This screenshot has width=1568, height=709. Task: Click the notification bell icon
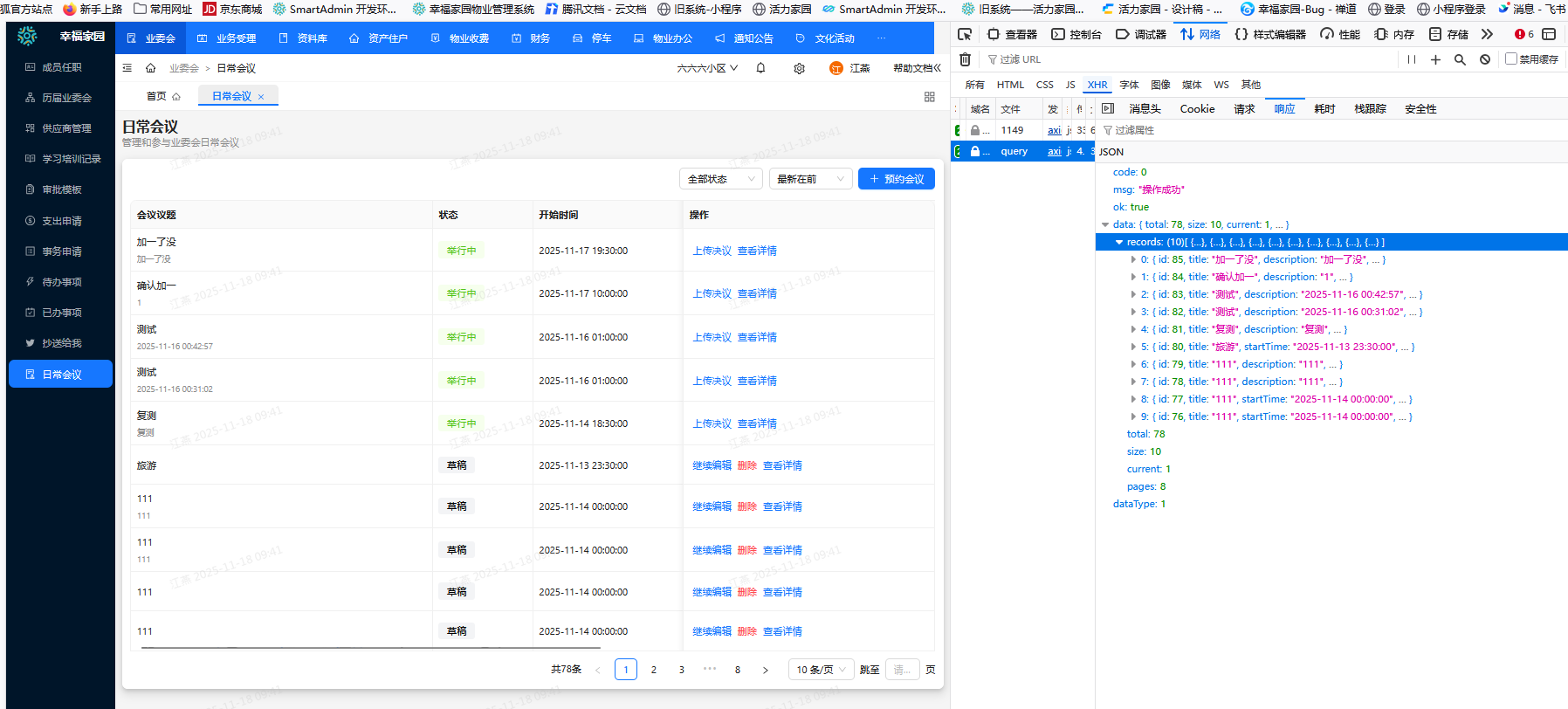click(760, 68)
